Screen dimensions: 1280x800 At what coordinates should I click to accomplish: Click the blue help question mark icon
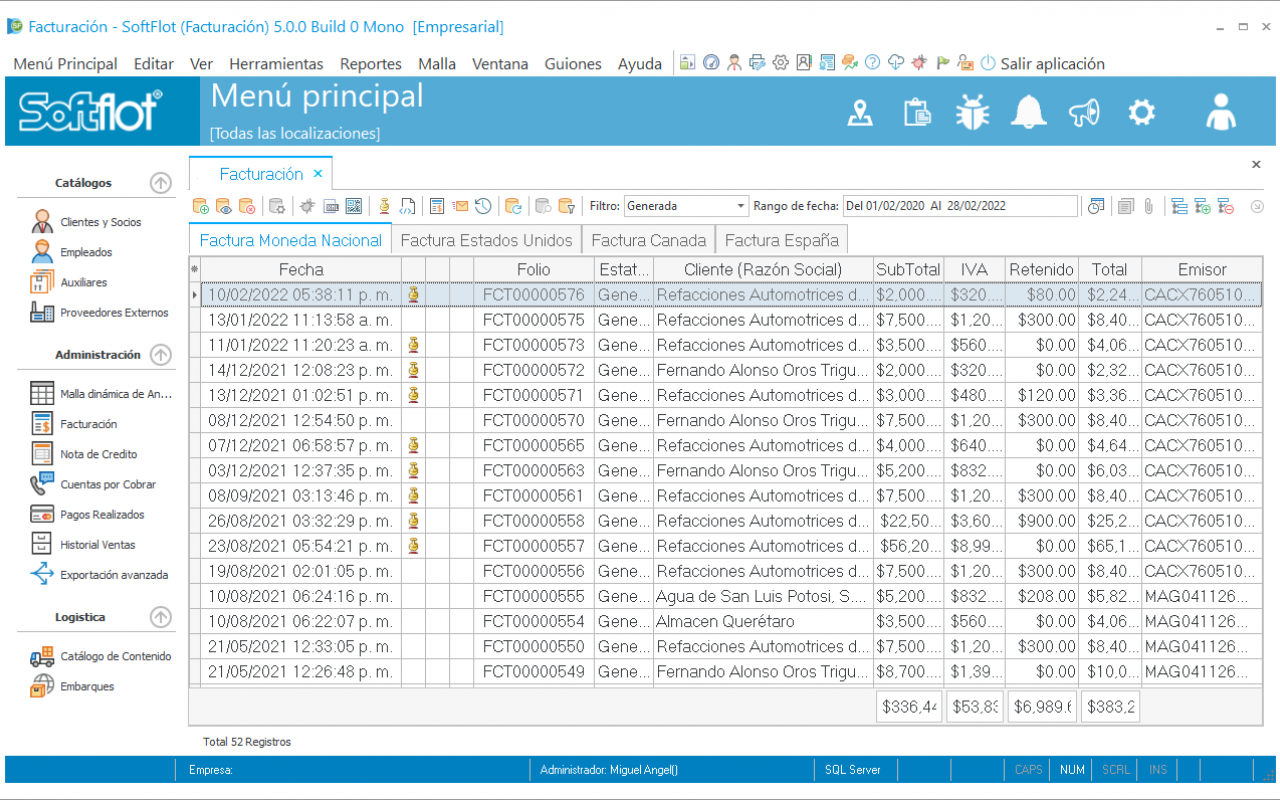[x=872, y=63]
